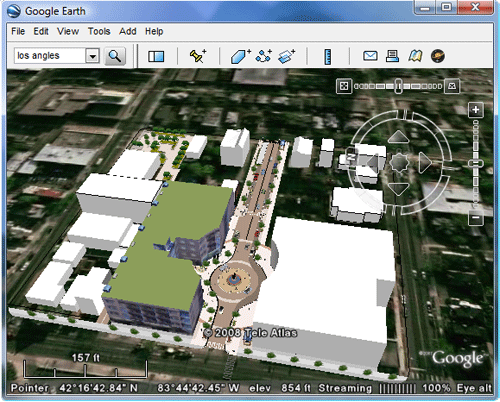Add a path tool icon
The height and width of the screenshot is (402, 500).
263,56
